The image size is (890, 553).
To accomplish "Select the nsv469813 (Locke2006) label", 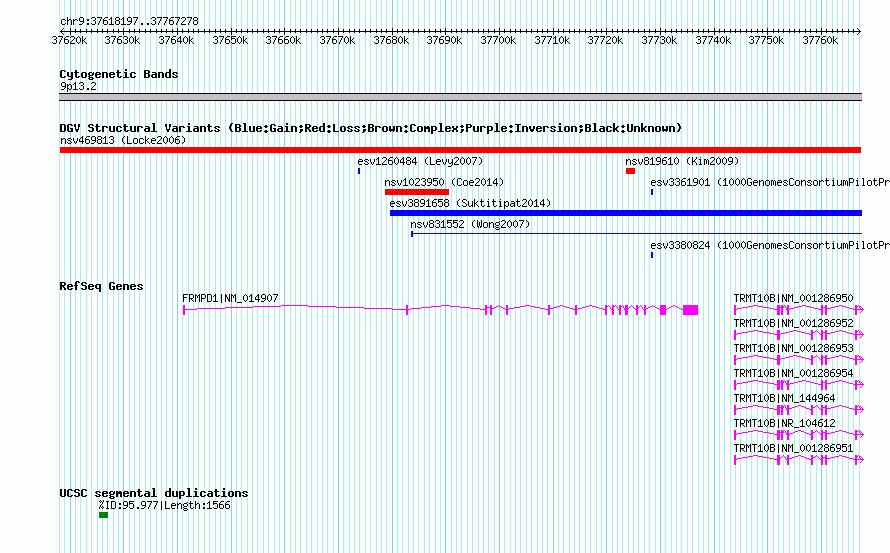I will [123, 140].
